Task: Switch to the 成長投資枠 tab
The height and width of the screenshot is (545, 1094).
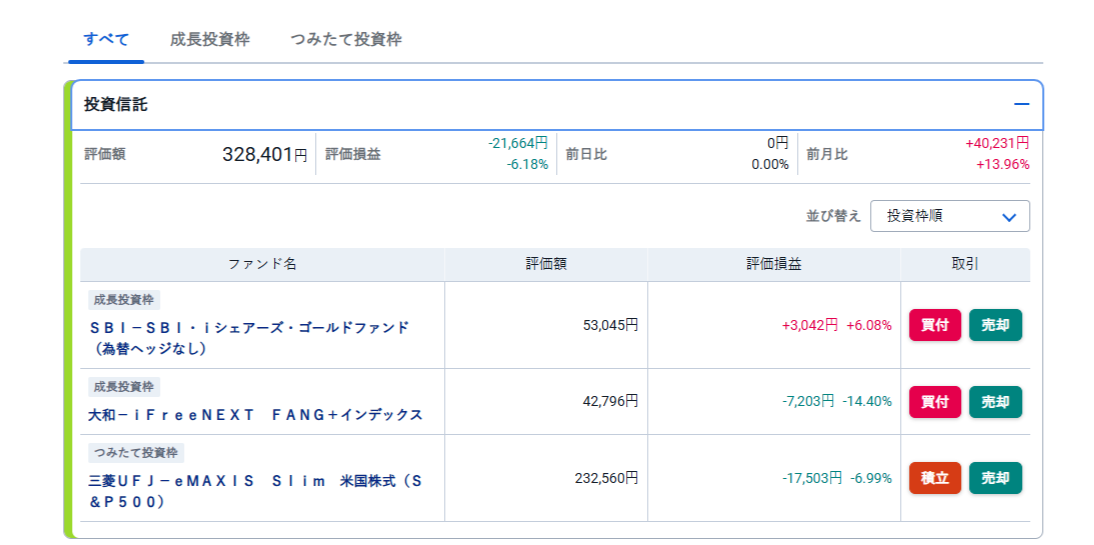Action: 209,40
